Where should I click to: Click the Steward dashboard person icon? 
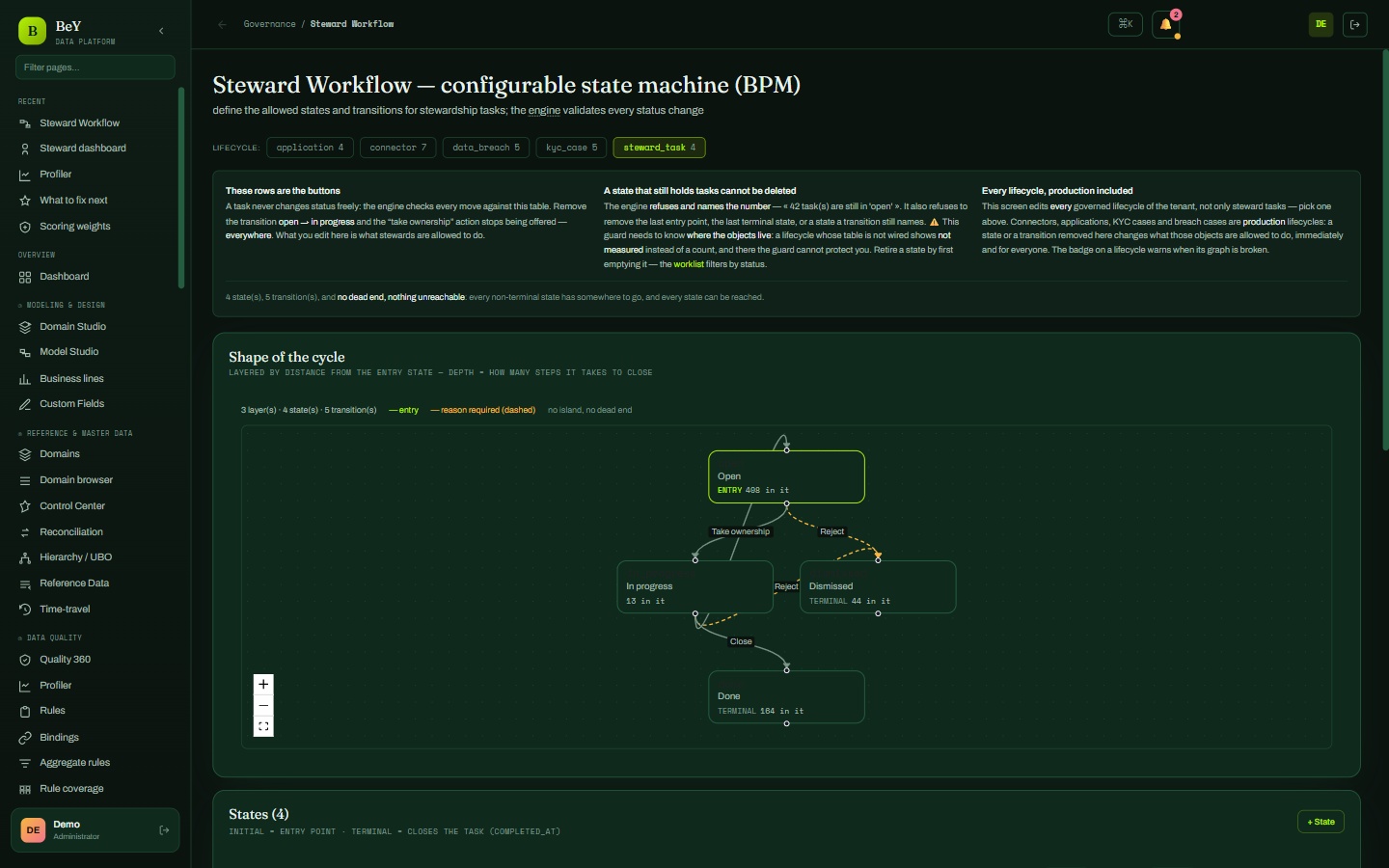25,149
